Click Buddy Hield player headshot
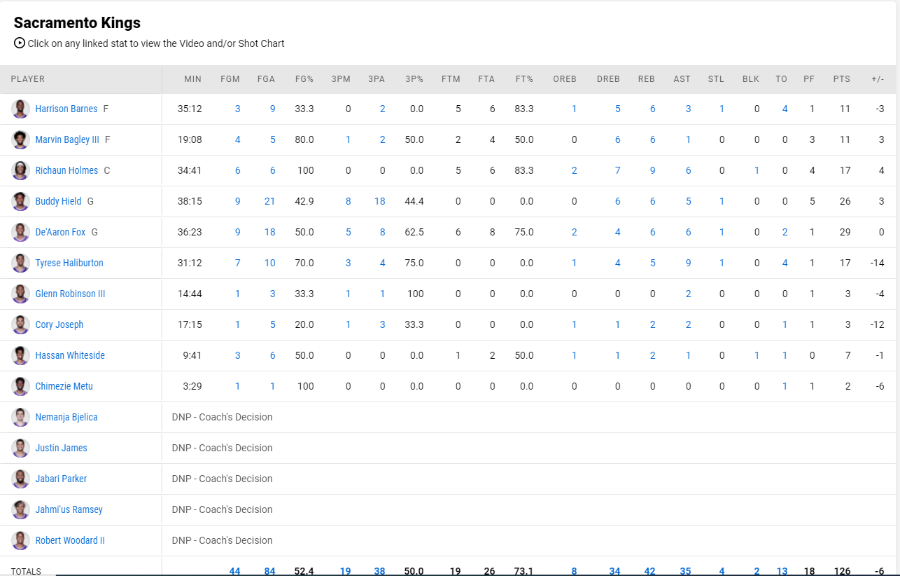The height and width of the screenshot is (576, 900). coord(21,201)
